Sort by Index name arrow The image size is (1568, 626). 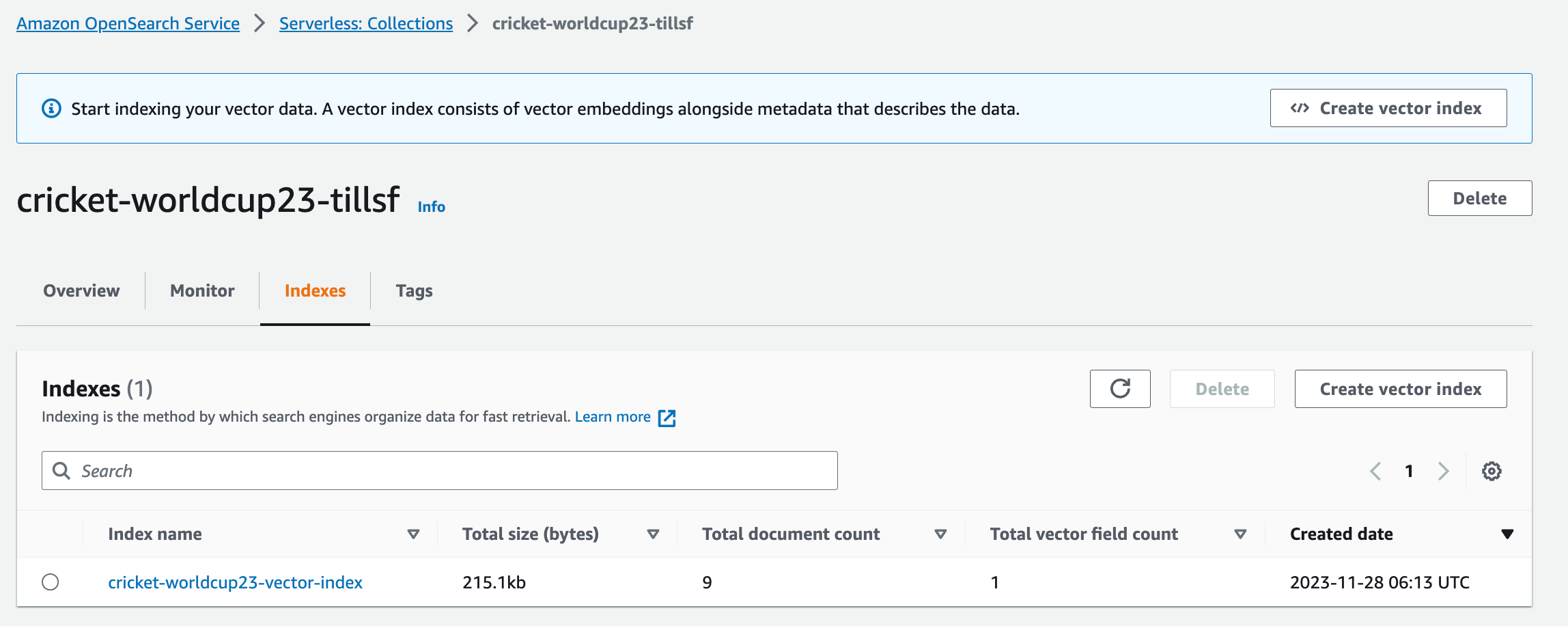tap(413, 534)
